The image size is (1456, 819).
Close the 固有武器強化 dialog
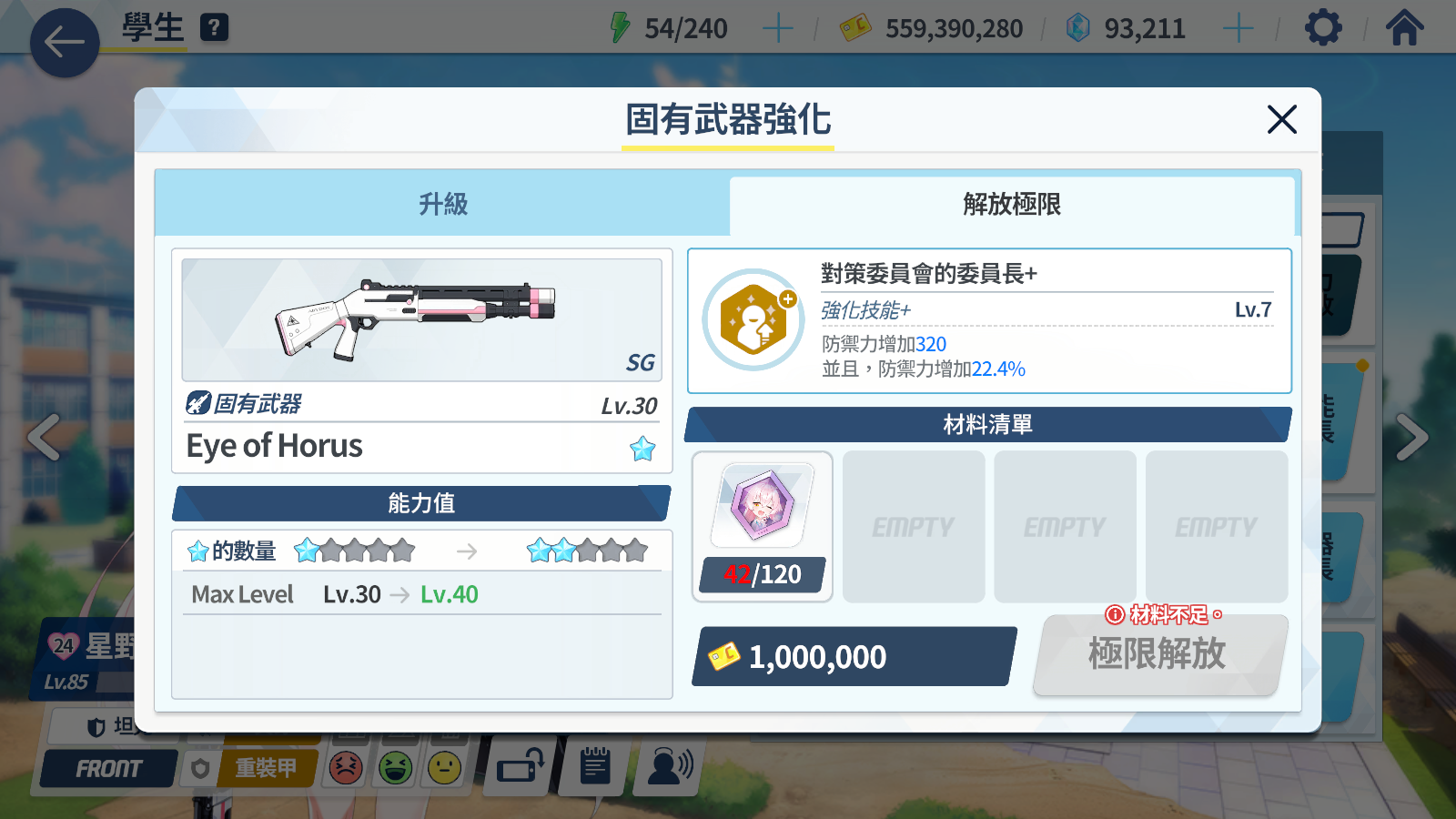(1281, 119)
